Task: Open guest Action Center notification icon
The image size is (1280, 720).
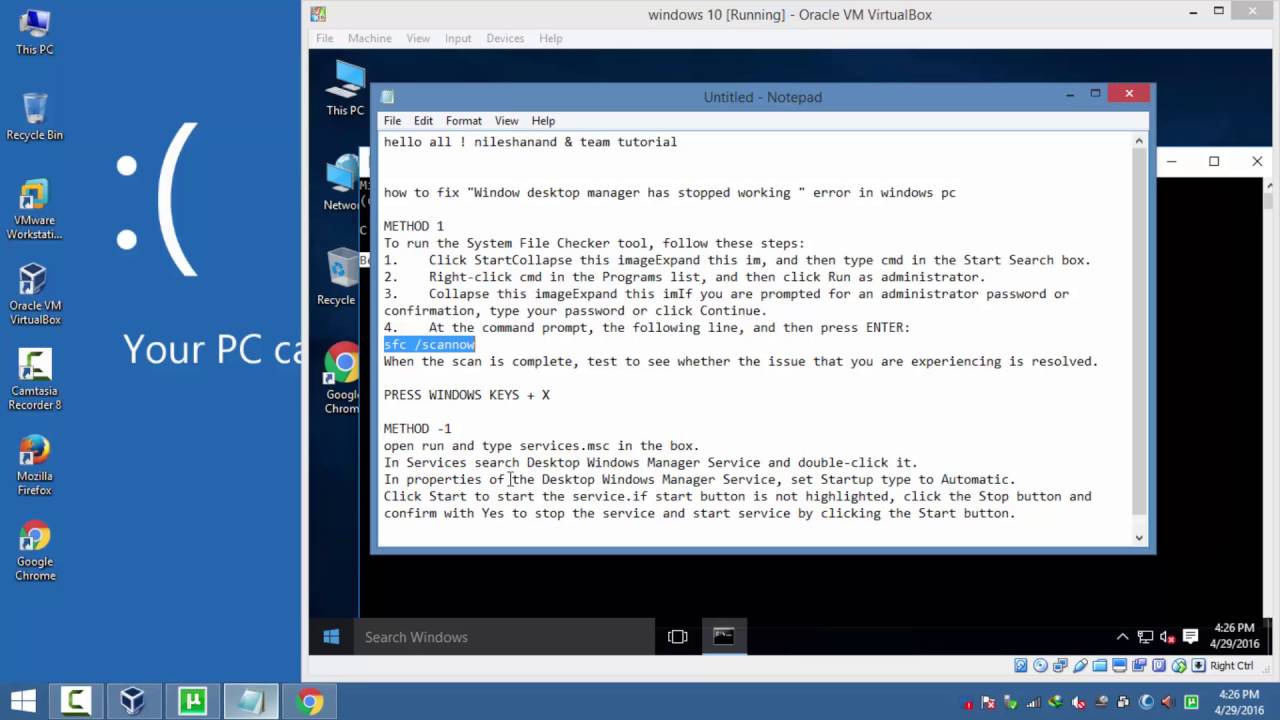Action: (x=1190, y=637)
